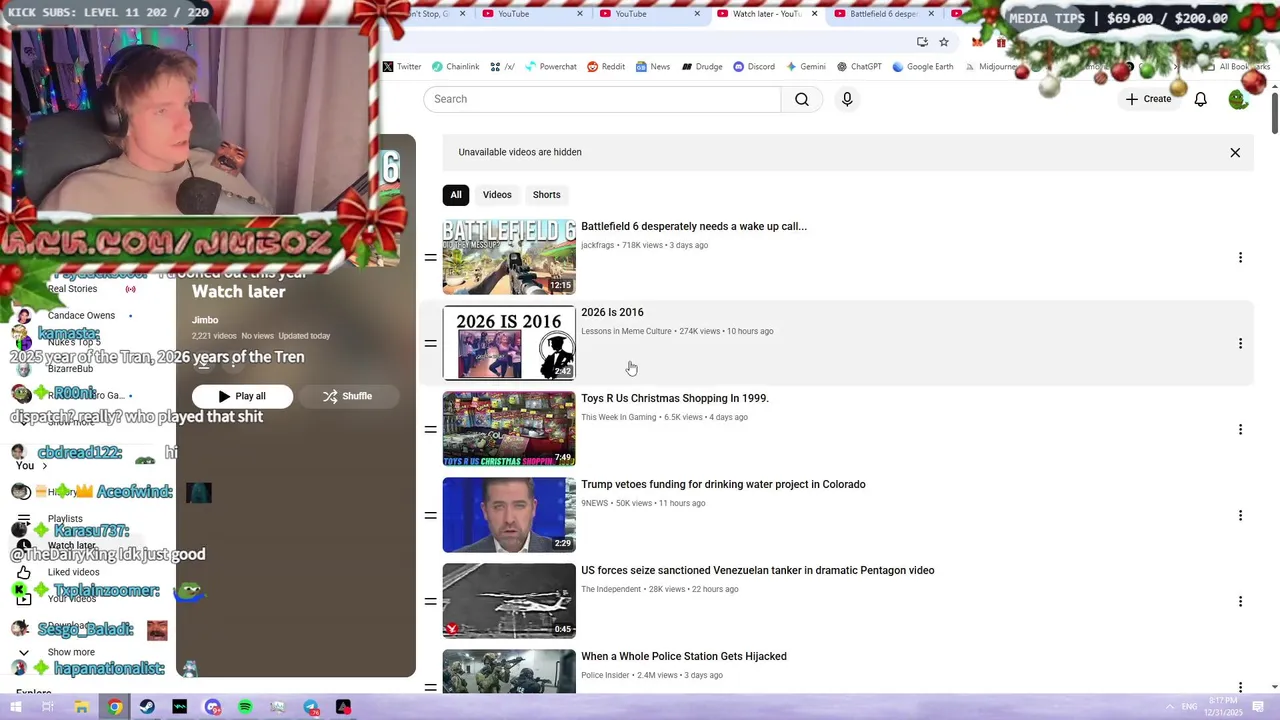Click the Create button
This screenshot has width=1280, height=720.
(x=1148, y=99)
